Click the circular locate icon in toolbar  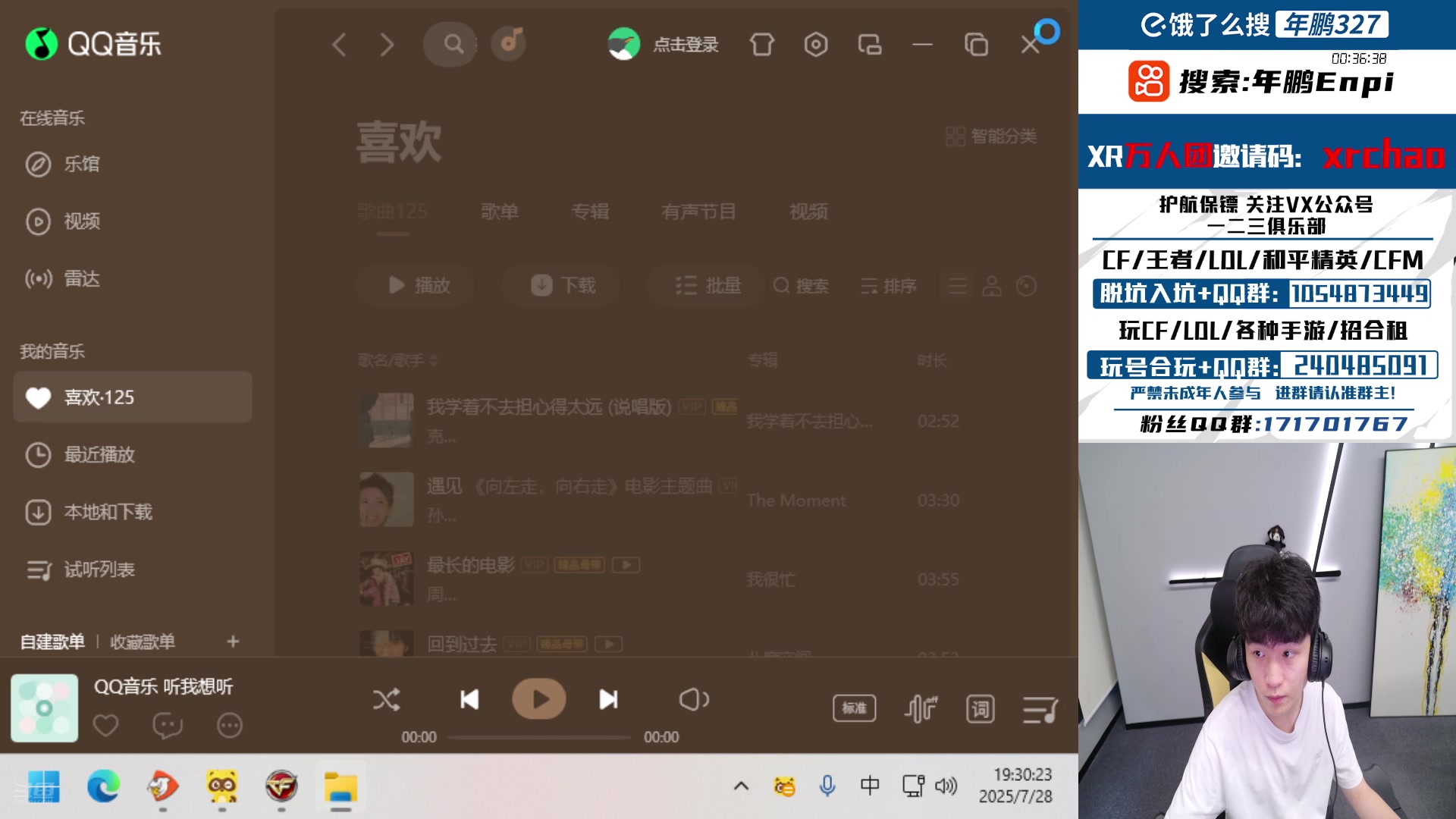coord(1026,286)
